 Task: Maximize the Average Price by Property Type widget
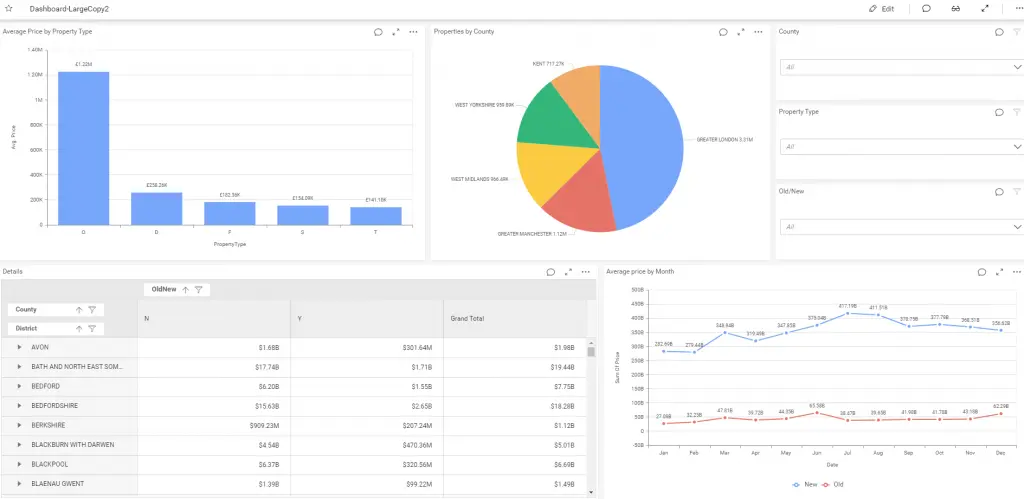(396, 32)
